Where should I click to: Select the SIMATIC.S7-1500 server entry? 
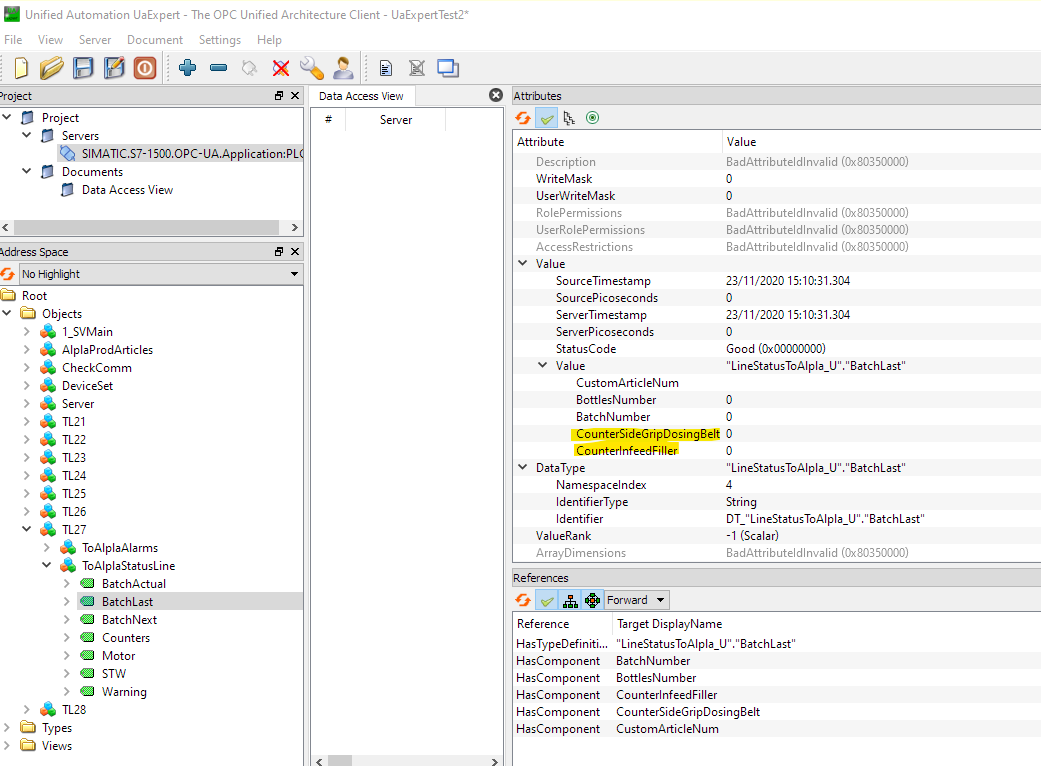(193, 154)
